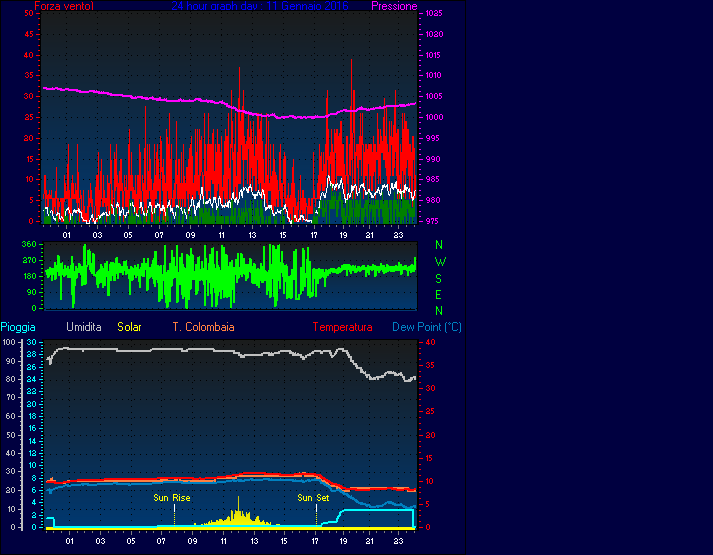Screen dimensions: 713x555
Task: Click the 'Forza vento' wind chart title
Action: [x=64, y=6]
